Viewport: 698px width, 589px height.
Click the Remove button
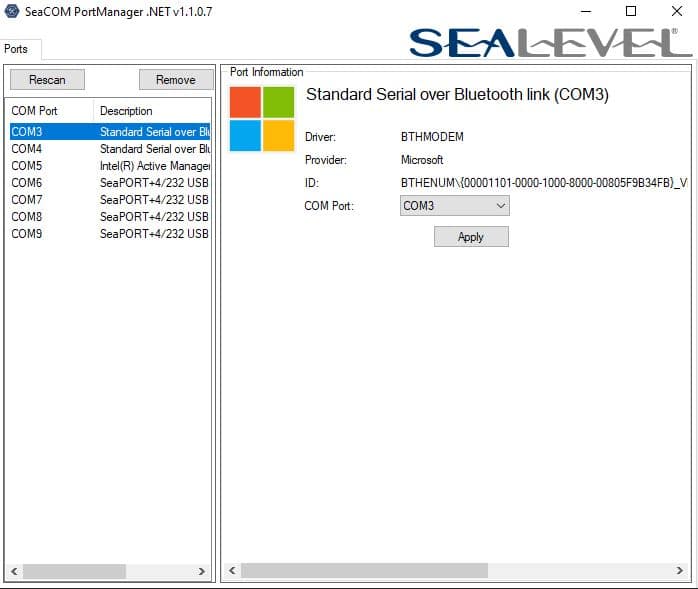point(176,80)
